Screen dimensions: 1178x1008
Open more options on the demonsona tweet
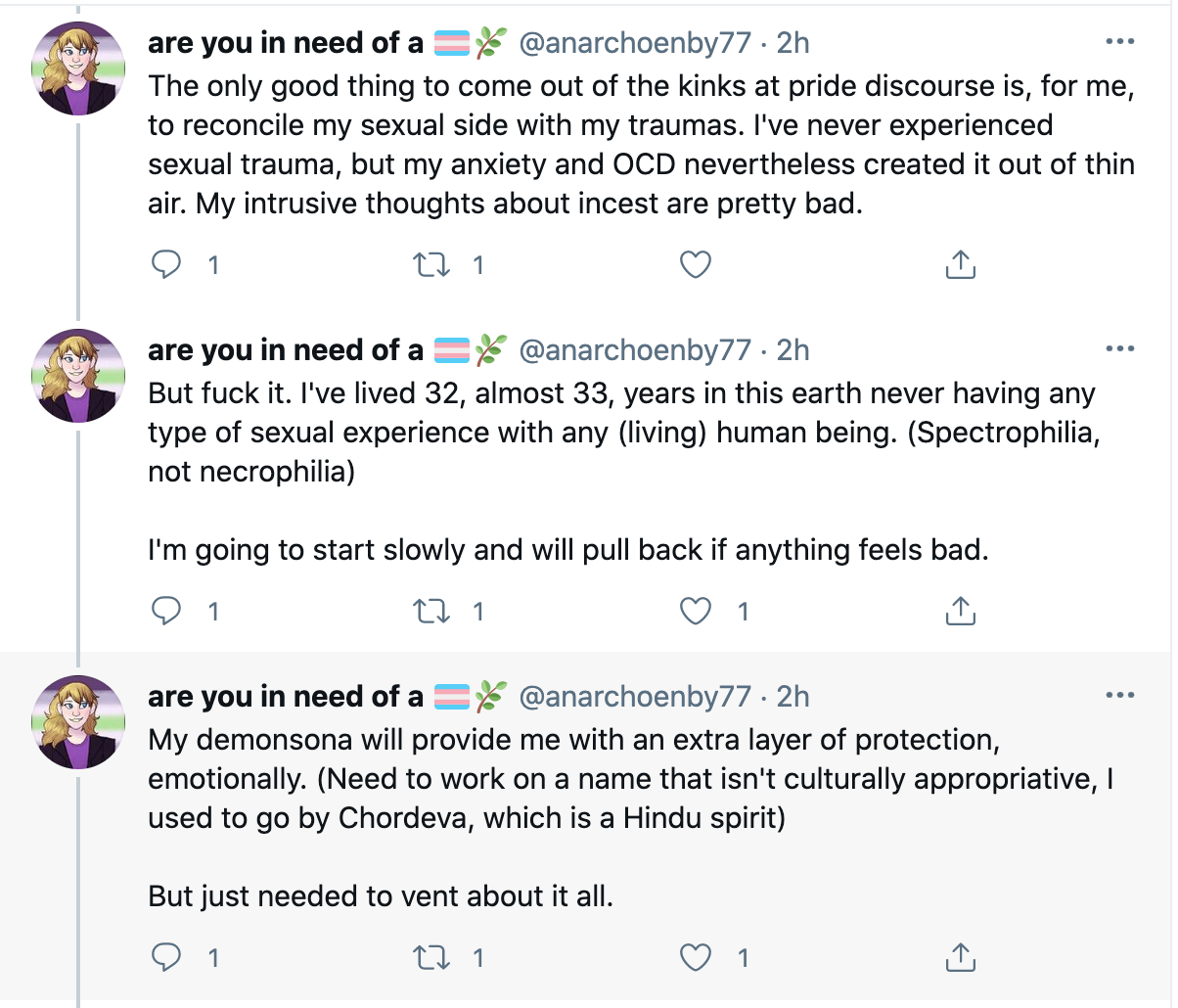[1119, 696]
